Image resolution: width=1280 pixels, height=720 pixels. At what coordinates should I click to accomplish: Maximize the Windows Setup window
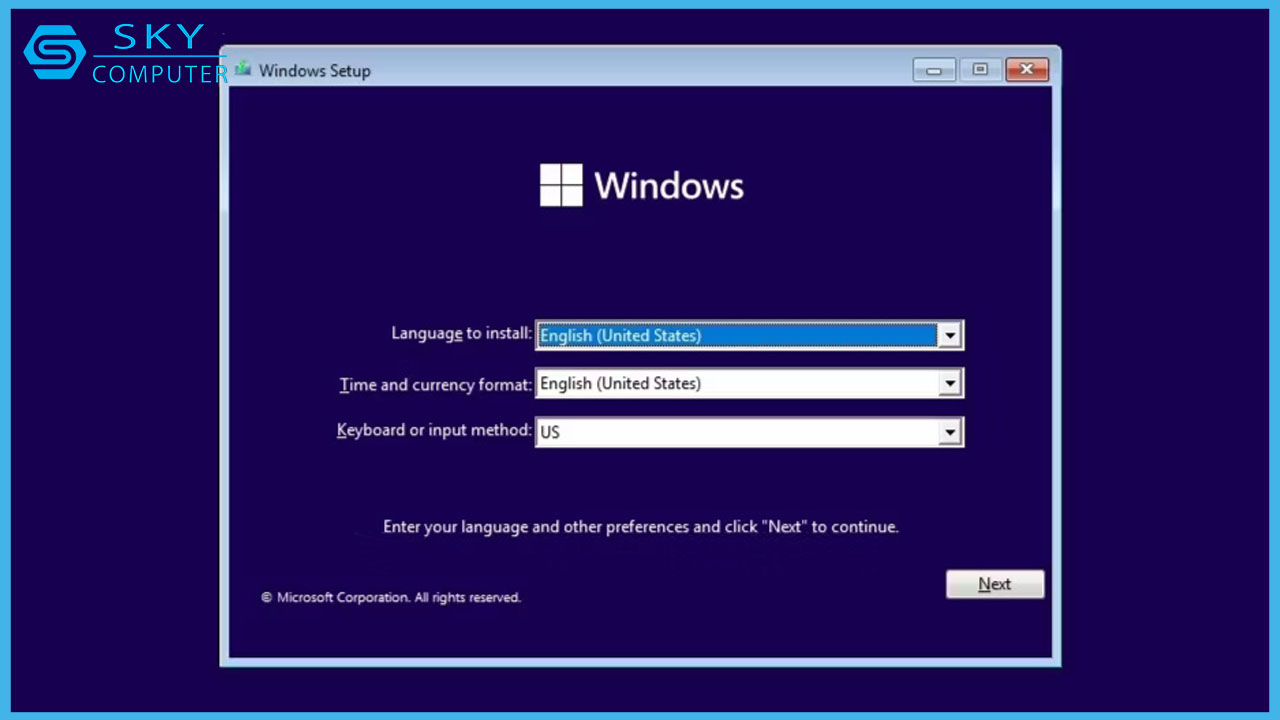point(980,70)
